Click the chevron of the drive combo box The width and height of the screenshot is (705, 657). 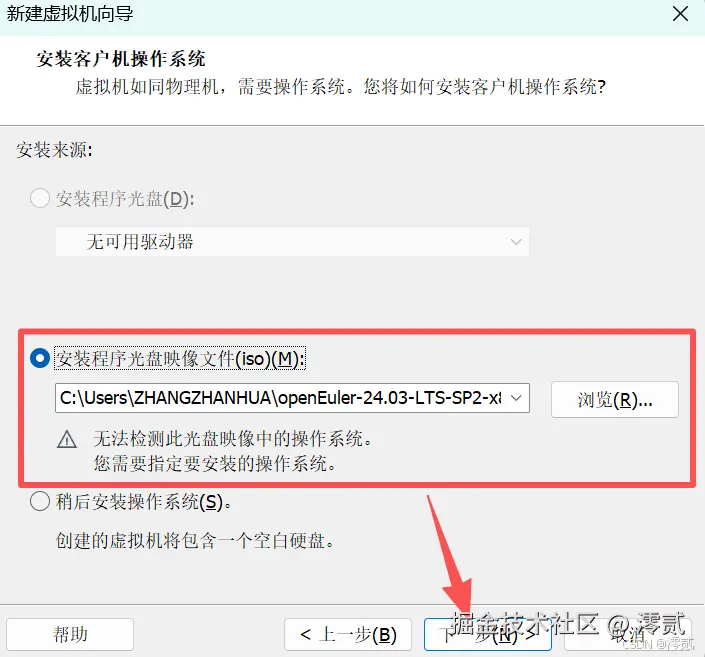tap(516, 242)
